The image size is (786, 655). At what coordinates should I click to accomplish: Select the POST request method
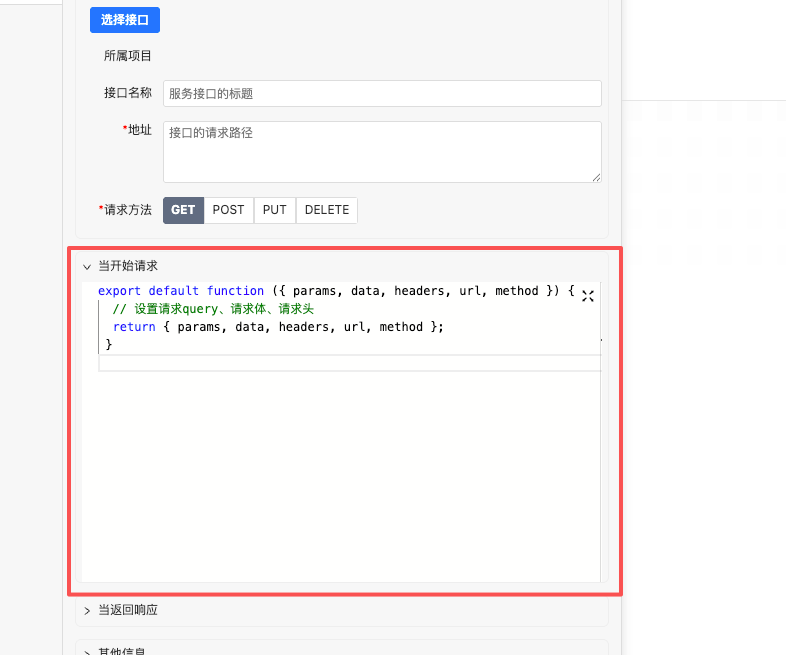[x=228, y=210]
